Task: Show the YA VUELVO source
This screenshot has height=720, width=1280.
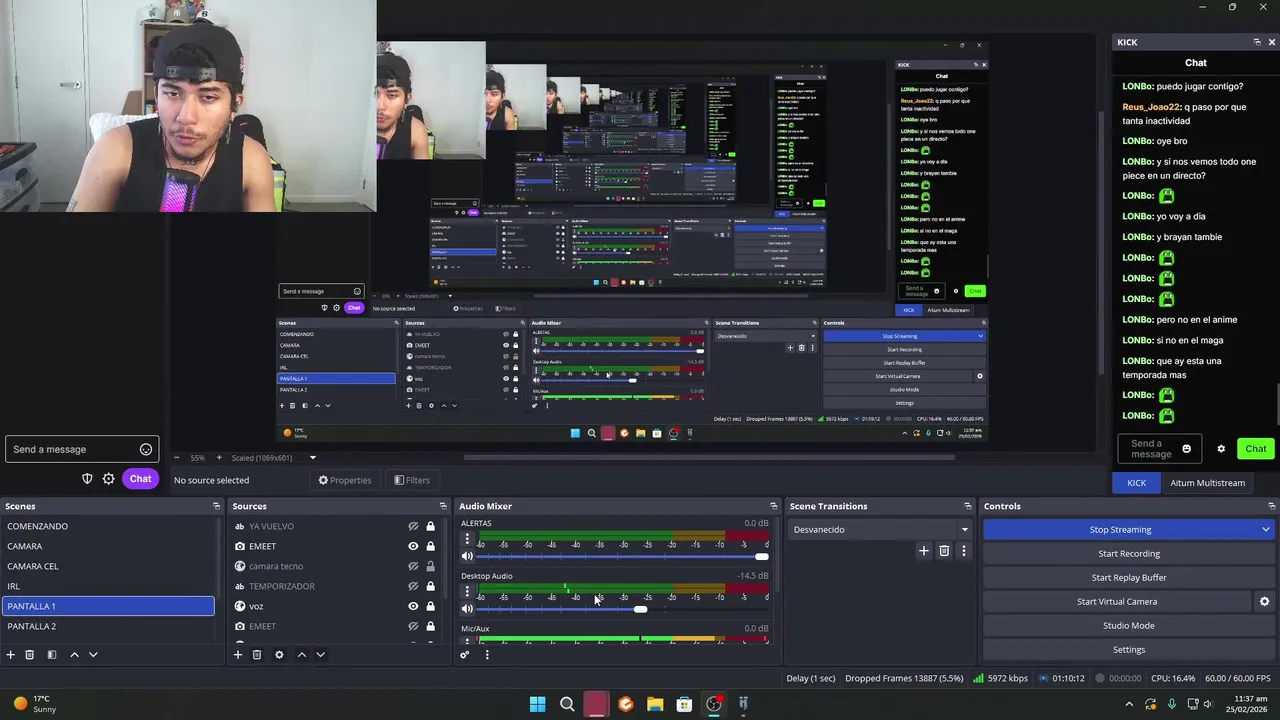Action: [x=413, y=526]
